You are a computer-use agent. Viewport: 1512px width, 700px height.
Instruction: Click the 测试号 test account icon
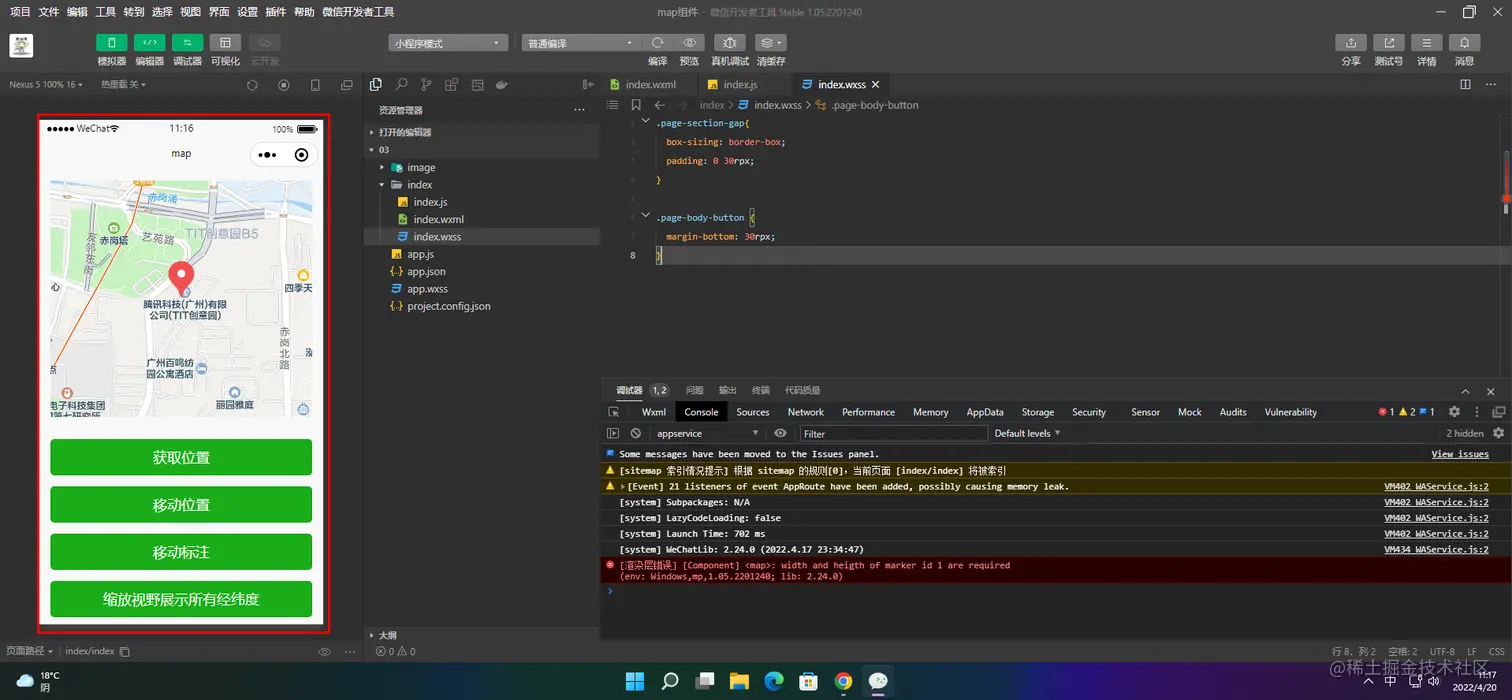[x=1389, y=43]
